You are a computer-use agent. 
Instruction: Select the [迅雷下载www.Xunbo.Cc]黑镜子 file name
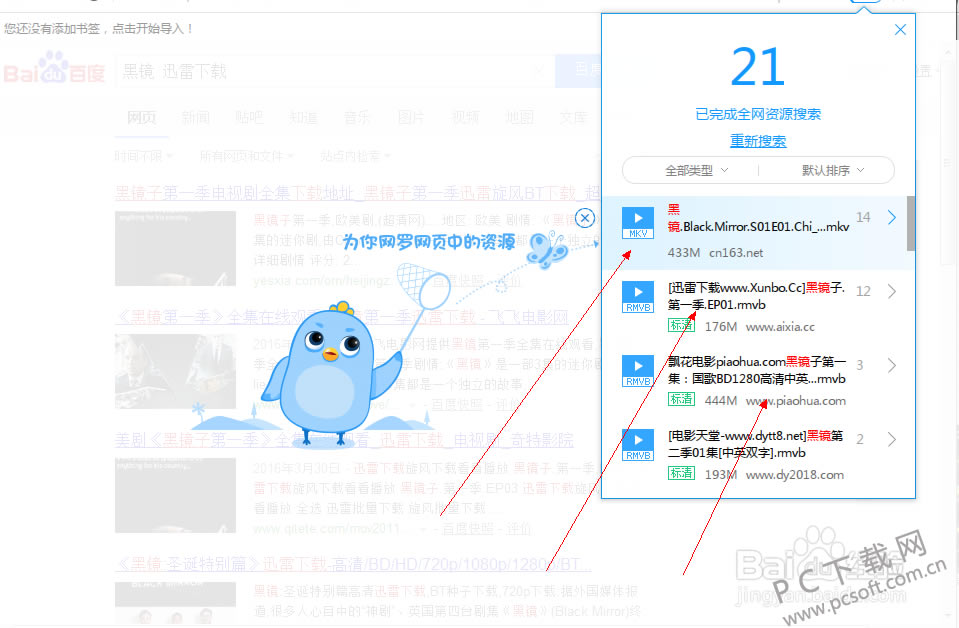click(756, 296)
